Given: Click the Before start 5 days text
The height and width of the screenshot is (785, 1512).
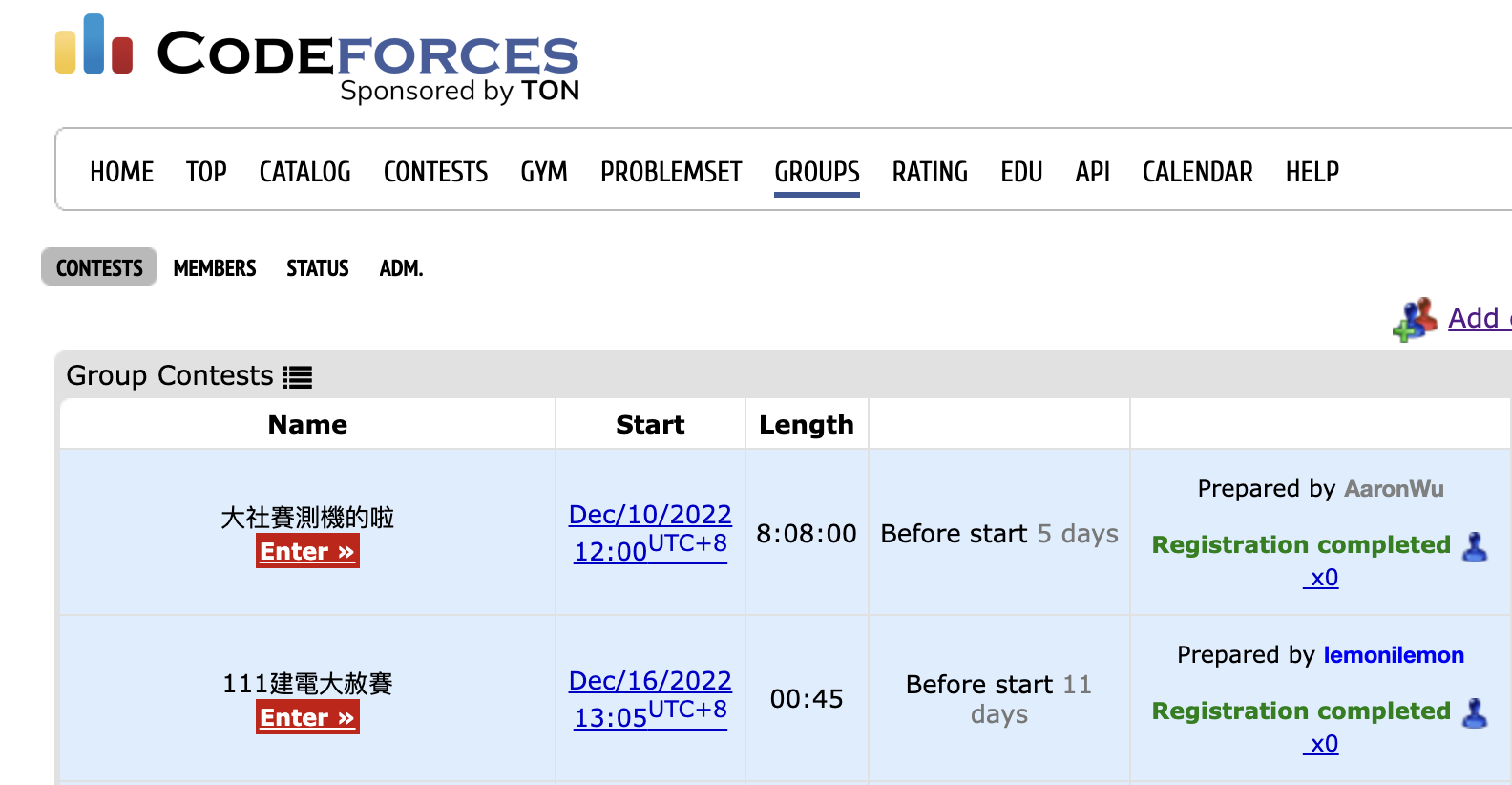Looking at the screenshot, I should click(x=999, y=534).
